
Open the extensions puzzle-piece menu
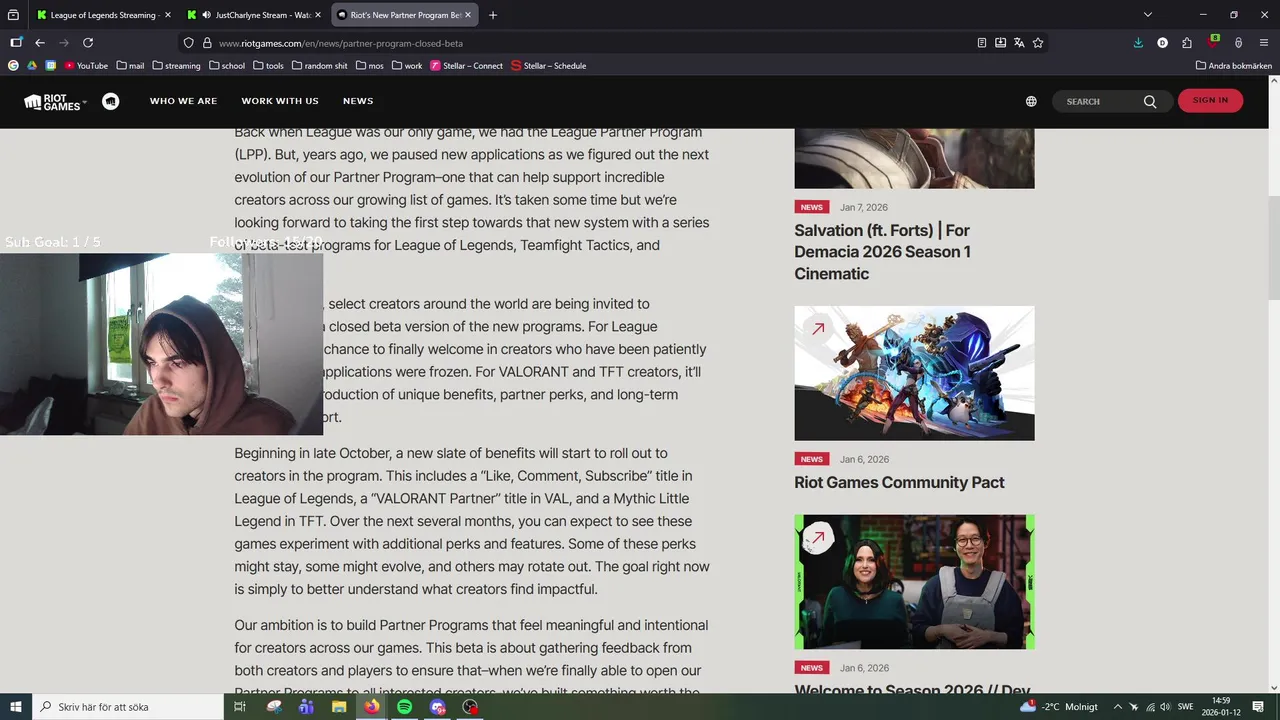coord(1187,43)
